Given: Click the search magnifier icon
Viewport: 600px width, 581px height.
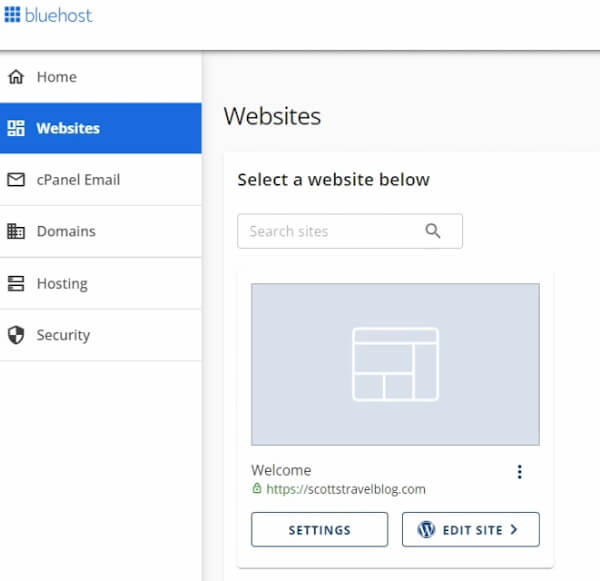Looking at the screenshot, I should (433, 231).
